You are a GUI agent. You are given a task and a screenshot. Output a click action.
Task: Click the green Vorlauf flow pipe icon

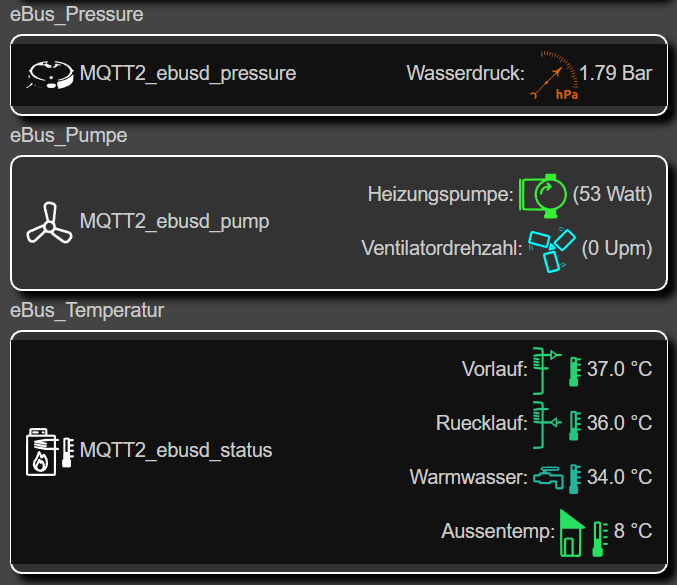[x=547, y=370]
